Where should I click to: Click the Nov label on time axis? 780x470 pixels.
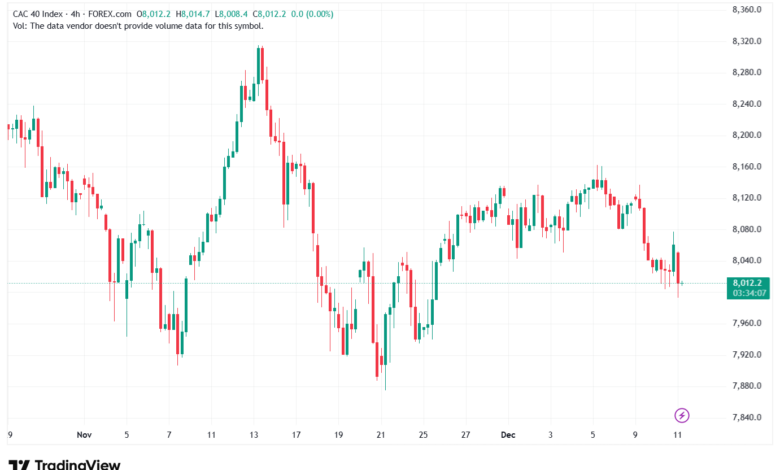(83, 436)
